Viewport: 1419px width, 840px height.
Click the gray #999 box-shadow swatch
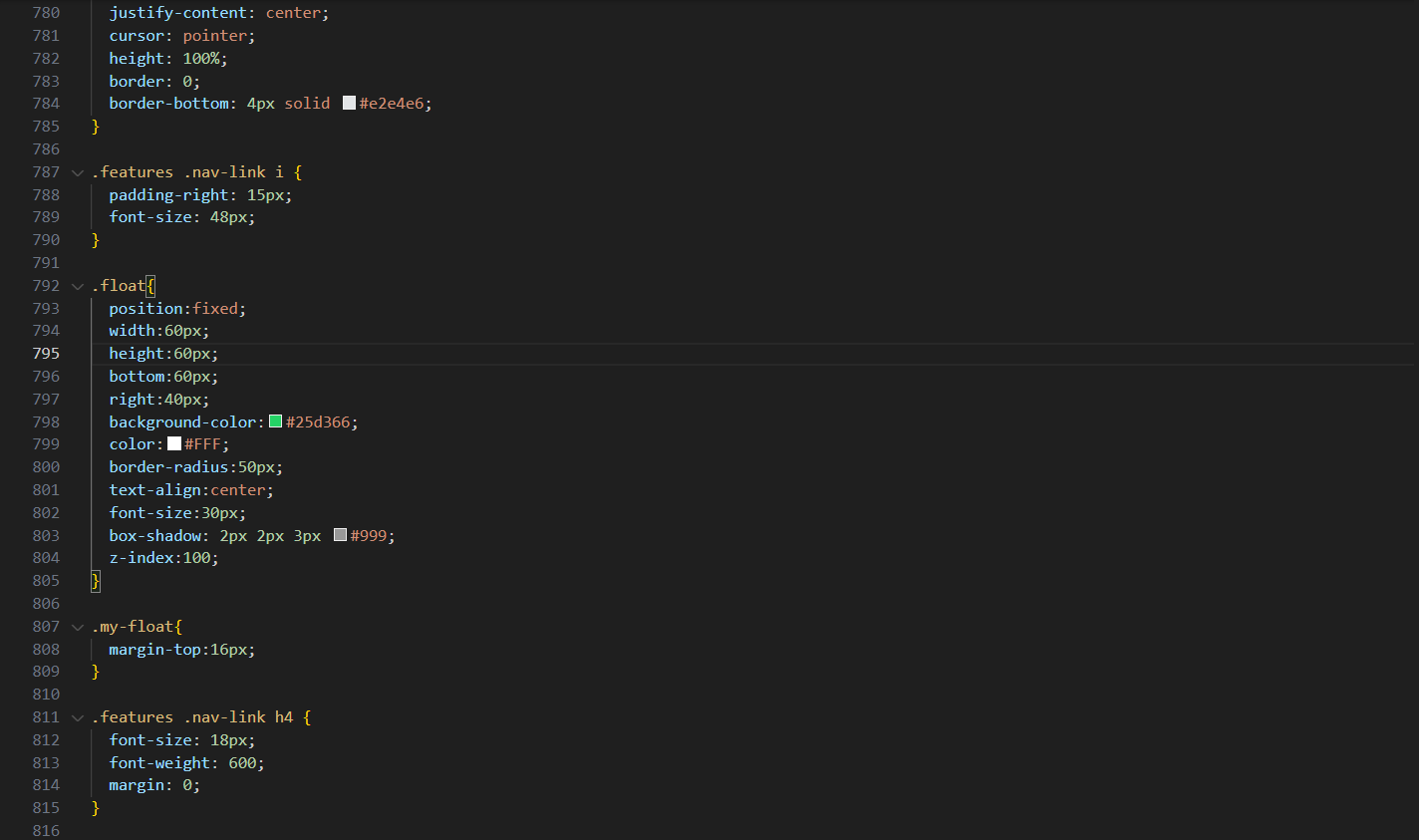coord(340,536)
